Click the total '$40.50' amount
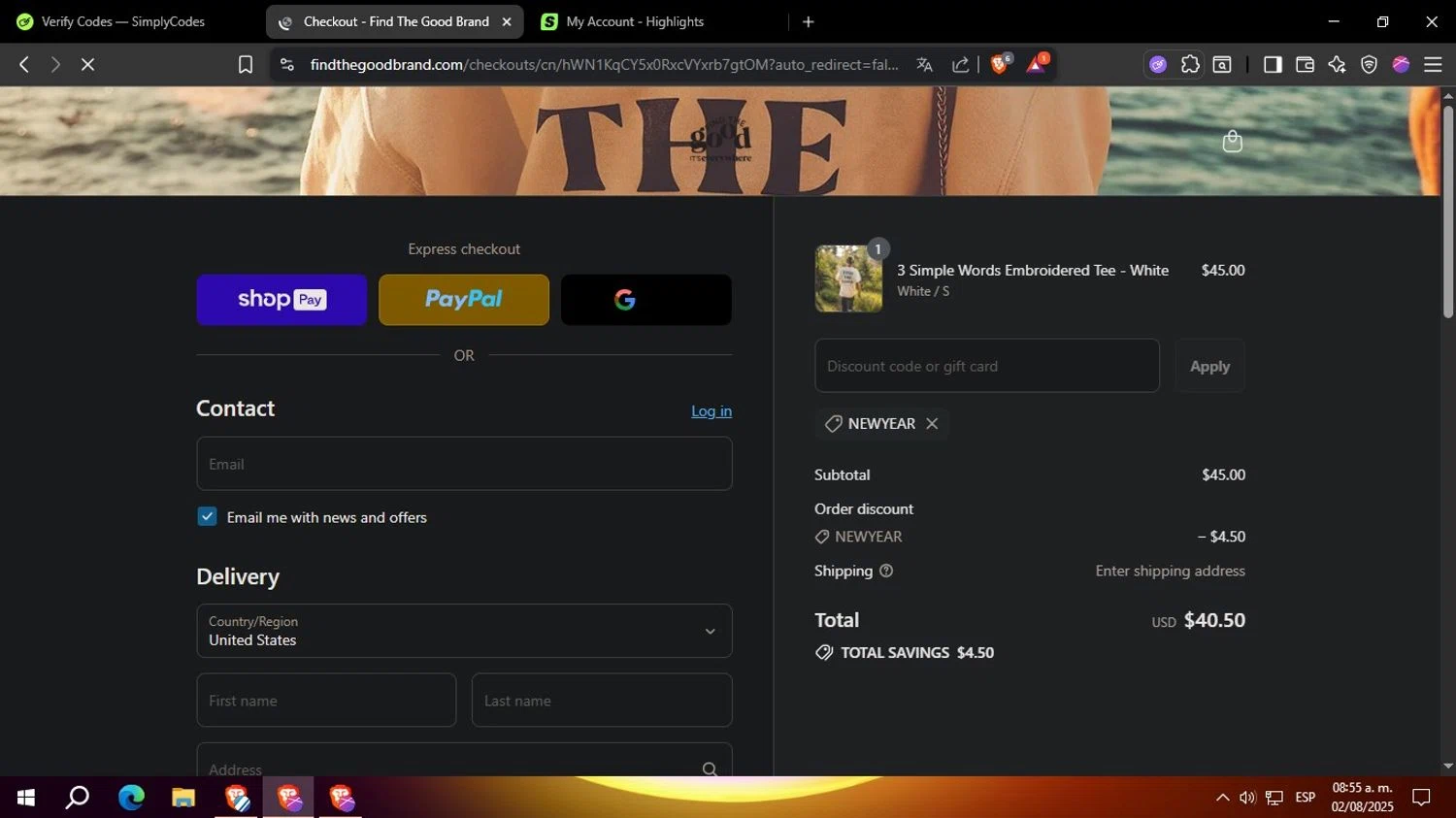1456x818 pixels. [x=1214, y=620]
